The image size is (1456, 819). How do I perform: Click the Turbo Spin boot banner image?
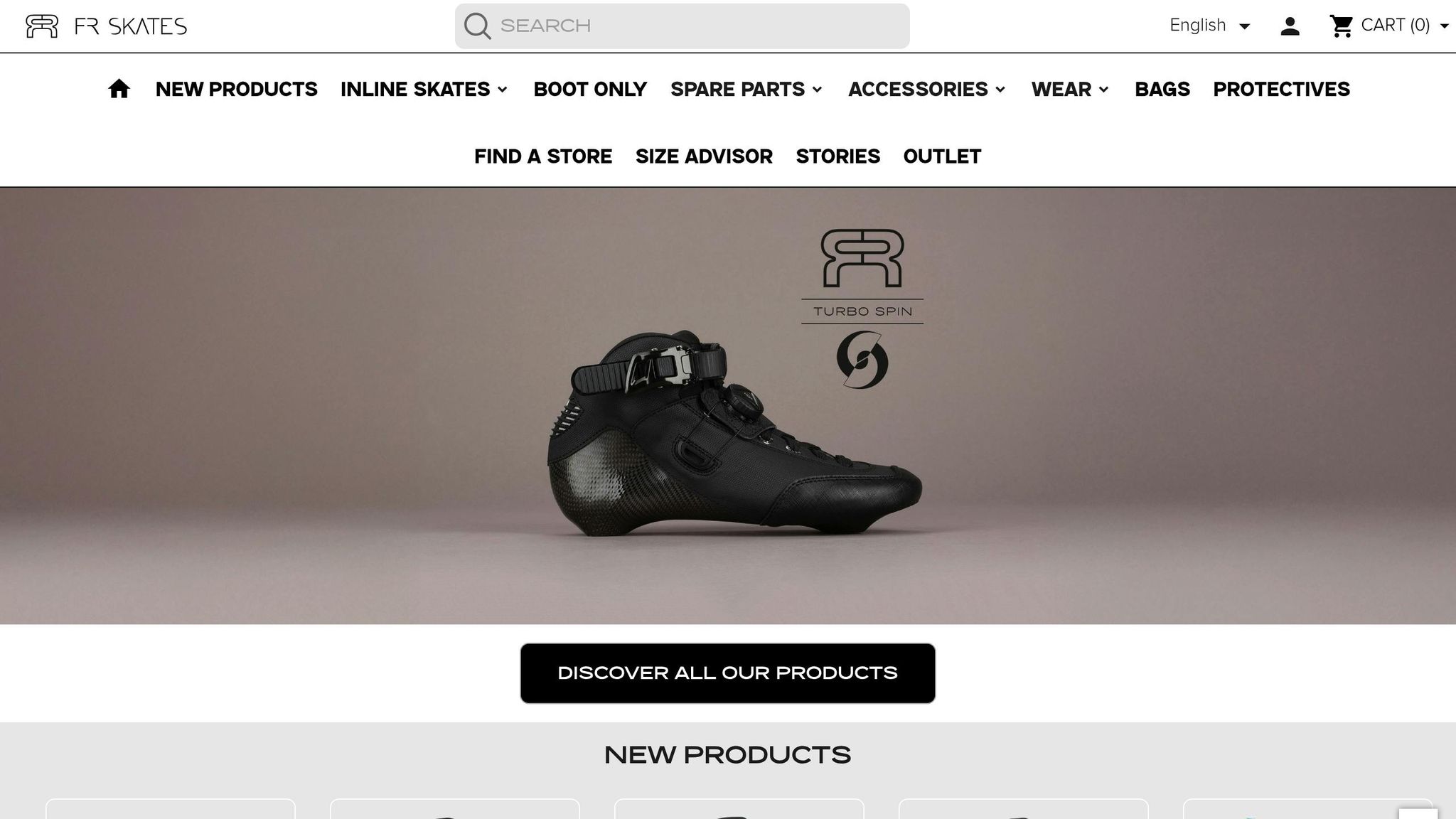(x=728, y=406)
